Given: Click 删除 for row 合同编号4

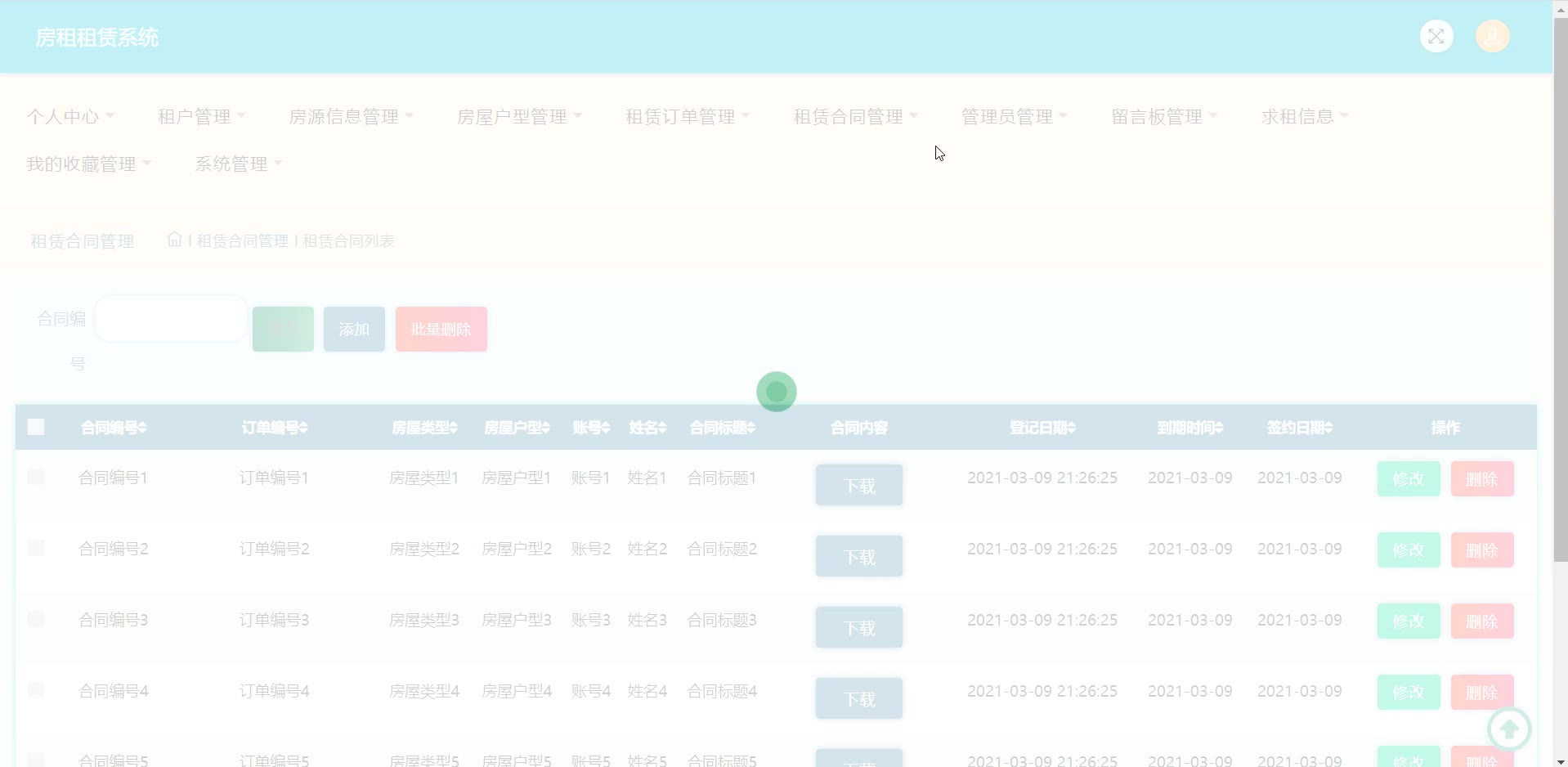Looking at the screenshot, I should coord(1482,693).
